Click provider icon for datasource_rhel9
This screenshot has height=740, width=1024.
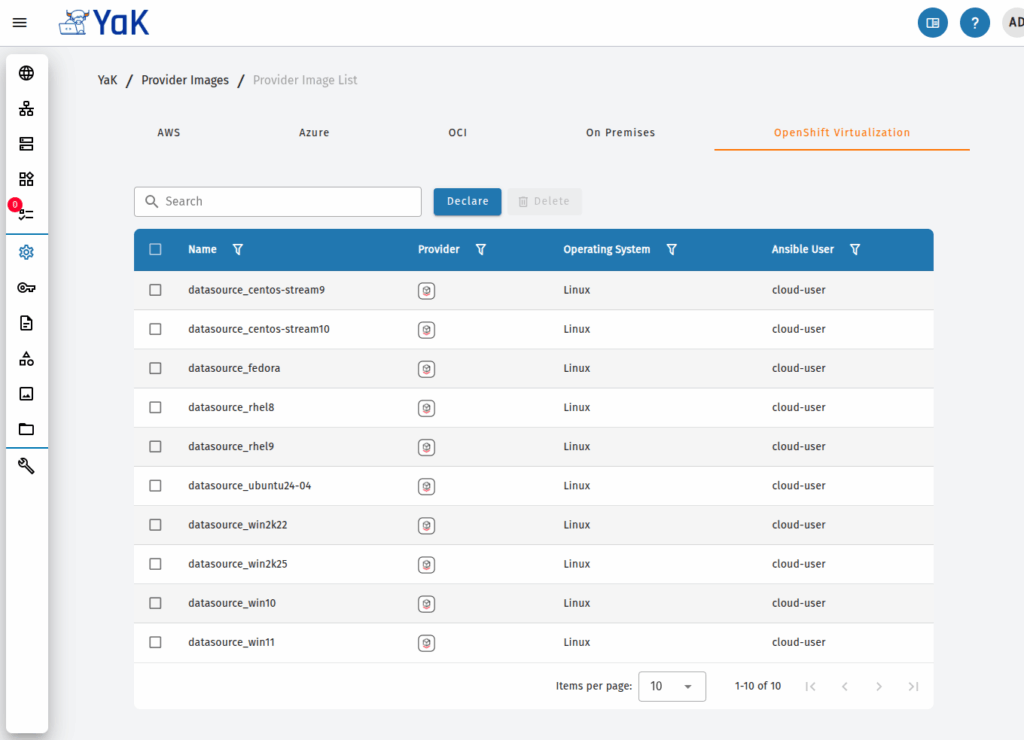click(426, 447)
